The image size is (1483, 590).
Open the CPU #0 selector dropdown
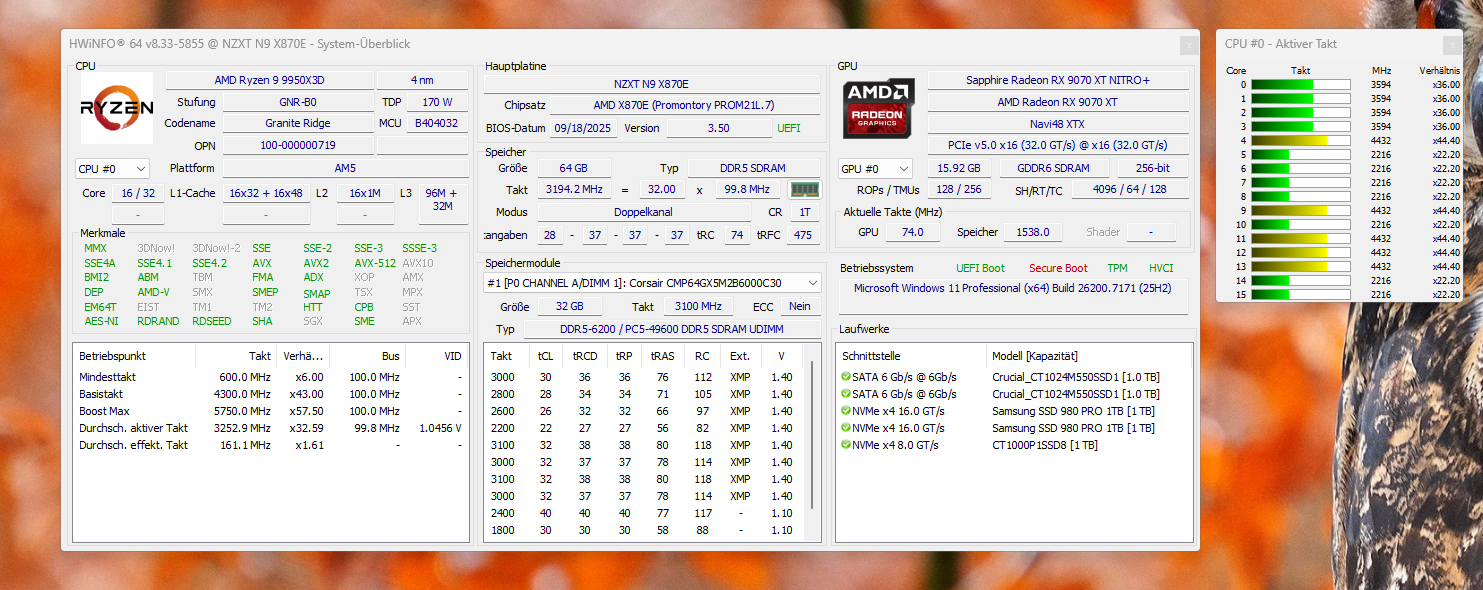(x=112, y=169)
